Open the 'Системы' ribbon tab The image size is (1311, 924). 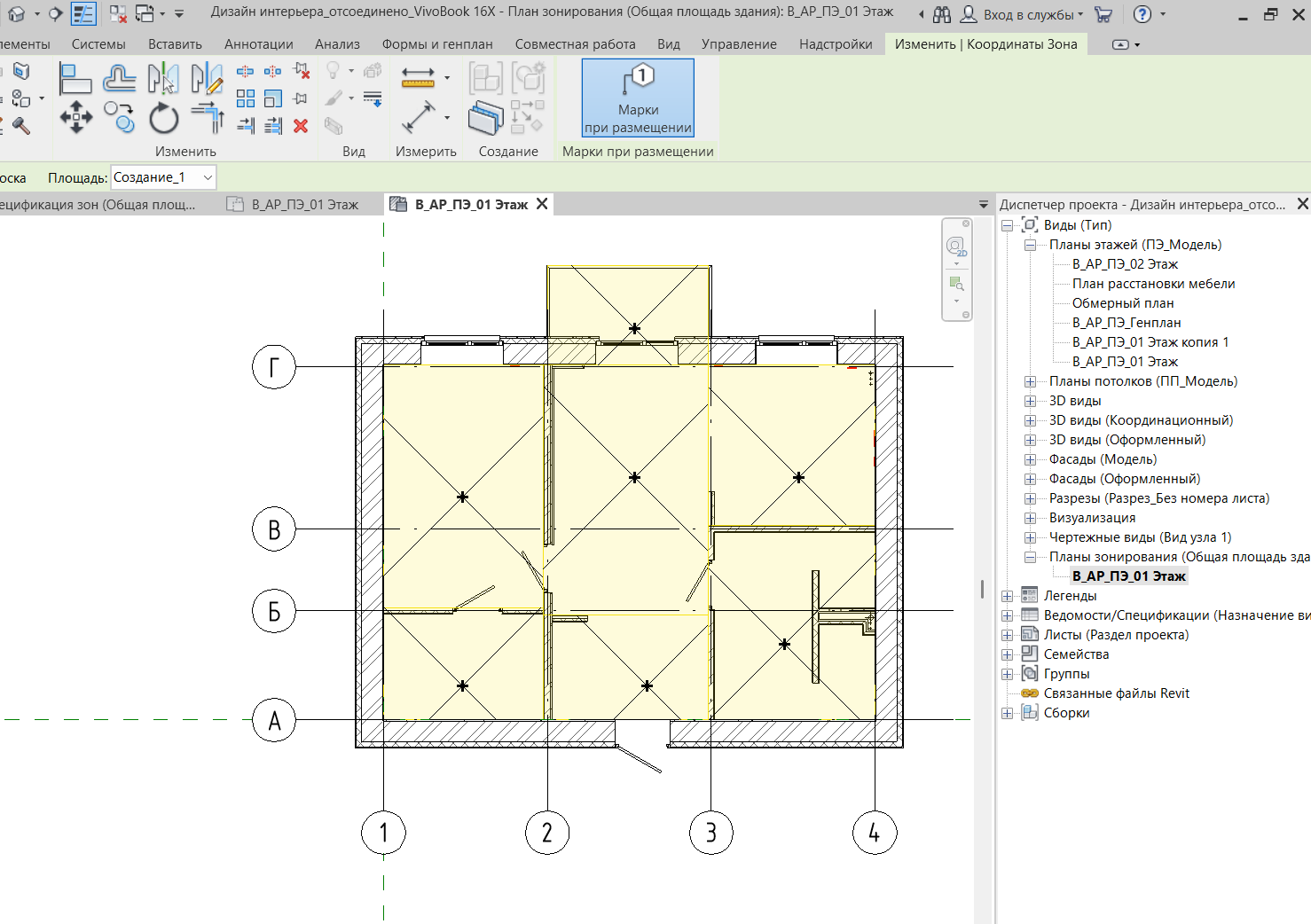(x=98, y=44)
